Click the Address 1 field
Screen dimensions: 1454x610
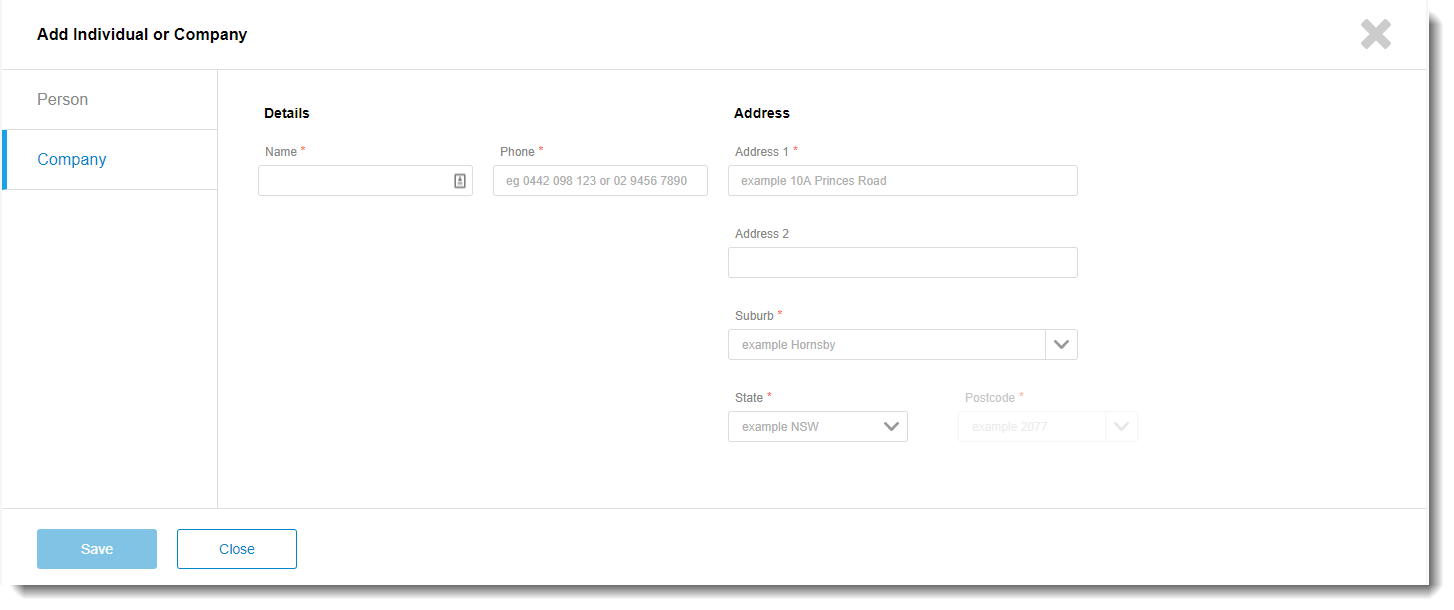pos(903,181)
